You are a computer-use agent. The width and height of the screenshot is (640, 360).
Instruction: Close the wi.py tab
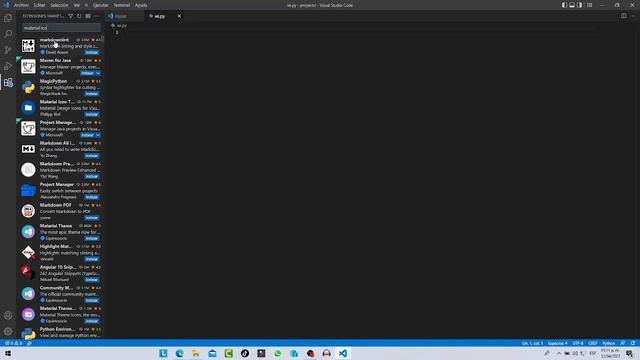point(179,16)
